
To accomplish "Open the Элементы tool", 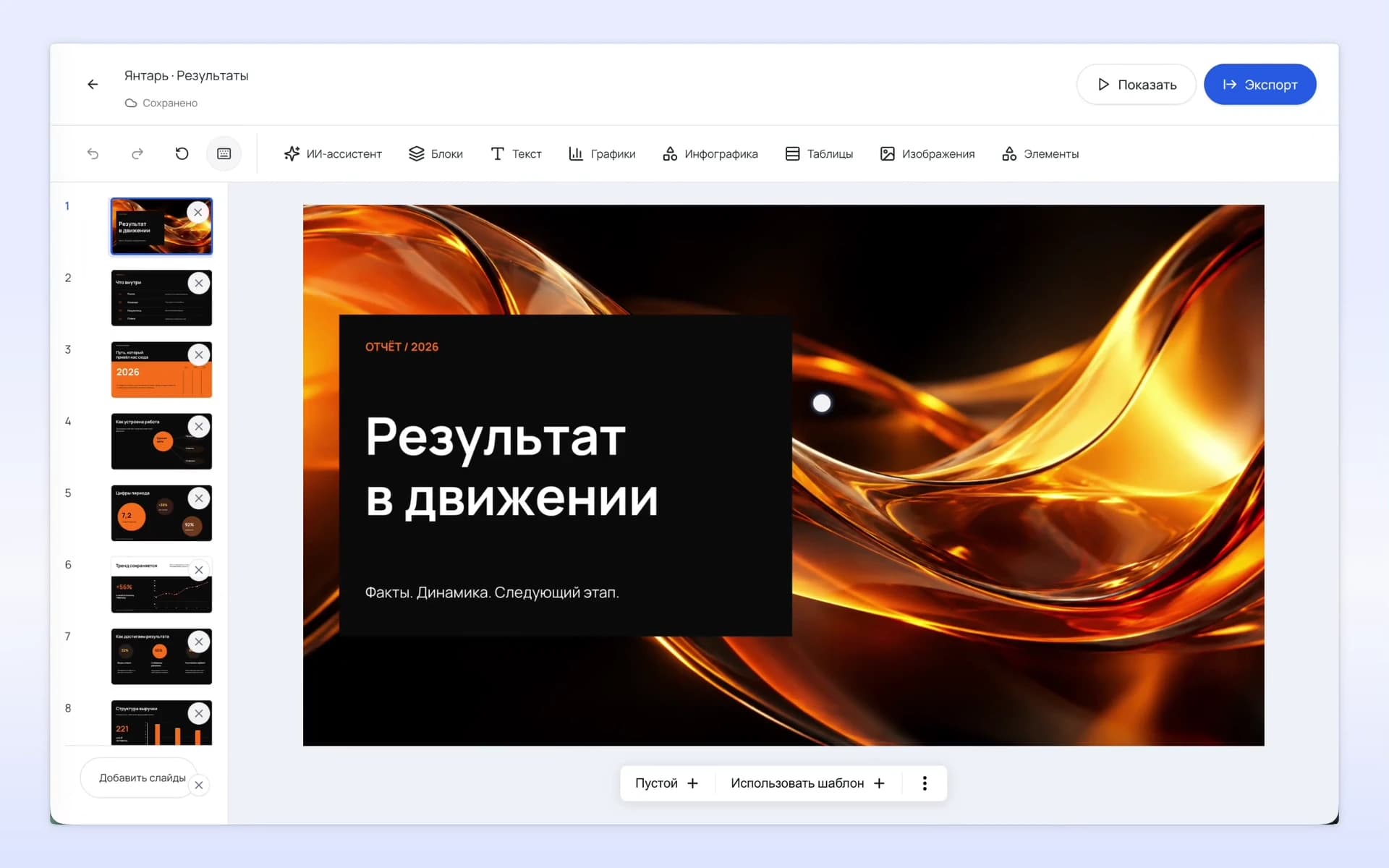I will point(1040,153).
